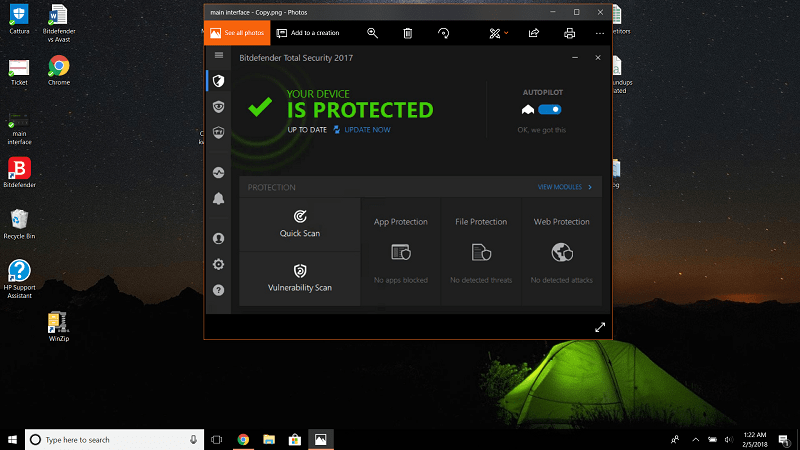The width and height of the screenshot is (800, 450).
Task: Open Bitdefender Settings gear icon
Action: pos(218,264)
